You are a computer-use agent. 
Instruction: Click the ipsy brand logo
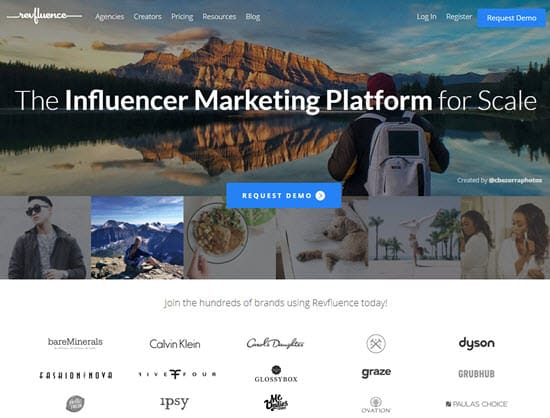[174, 403]
